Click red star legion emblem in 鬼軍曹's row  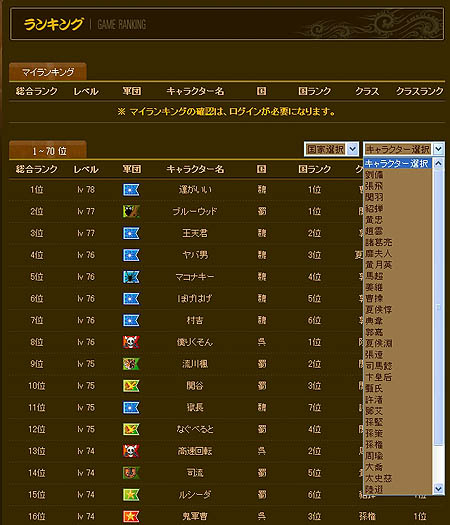131,516
